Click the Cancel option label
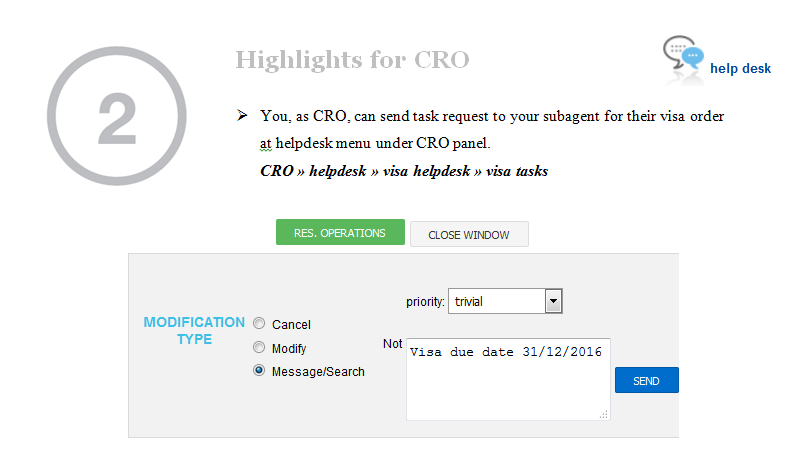This screenshot has height=467, width=807. point(291,324)
